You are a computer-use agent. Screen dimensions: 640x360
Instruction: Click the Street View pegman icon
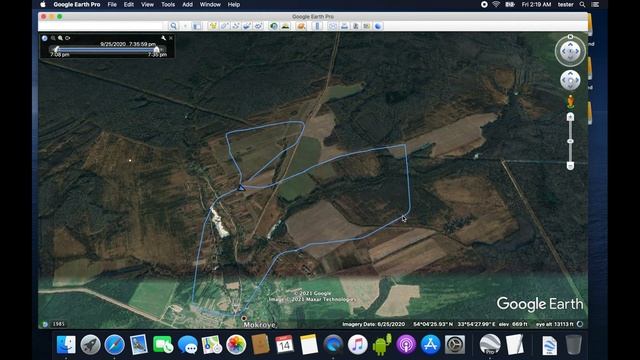pyautogui.click(x=570, y=102)
